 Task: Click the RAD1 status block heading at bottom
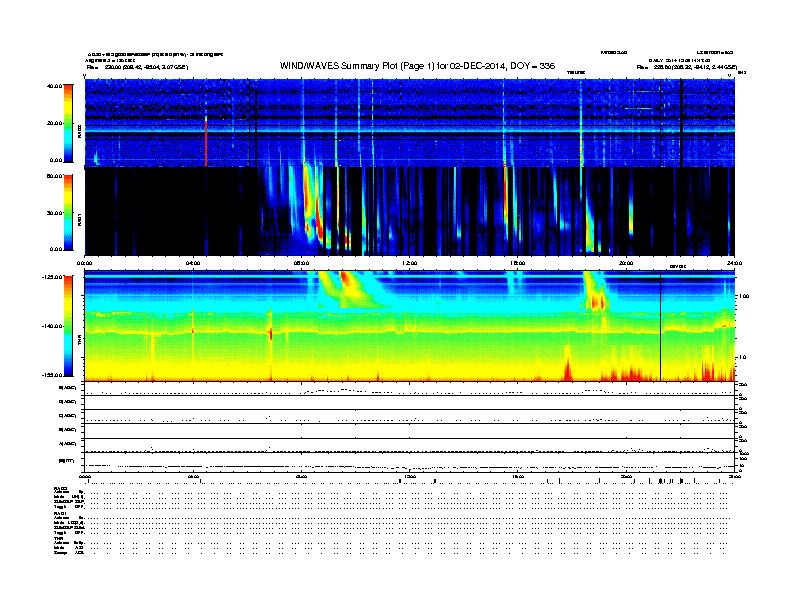(x=61, y=514)
